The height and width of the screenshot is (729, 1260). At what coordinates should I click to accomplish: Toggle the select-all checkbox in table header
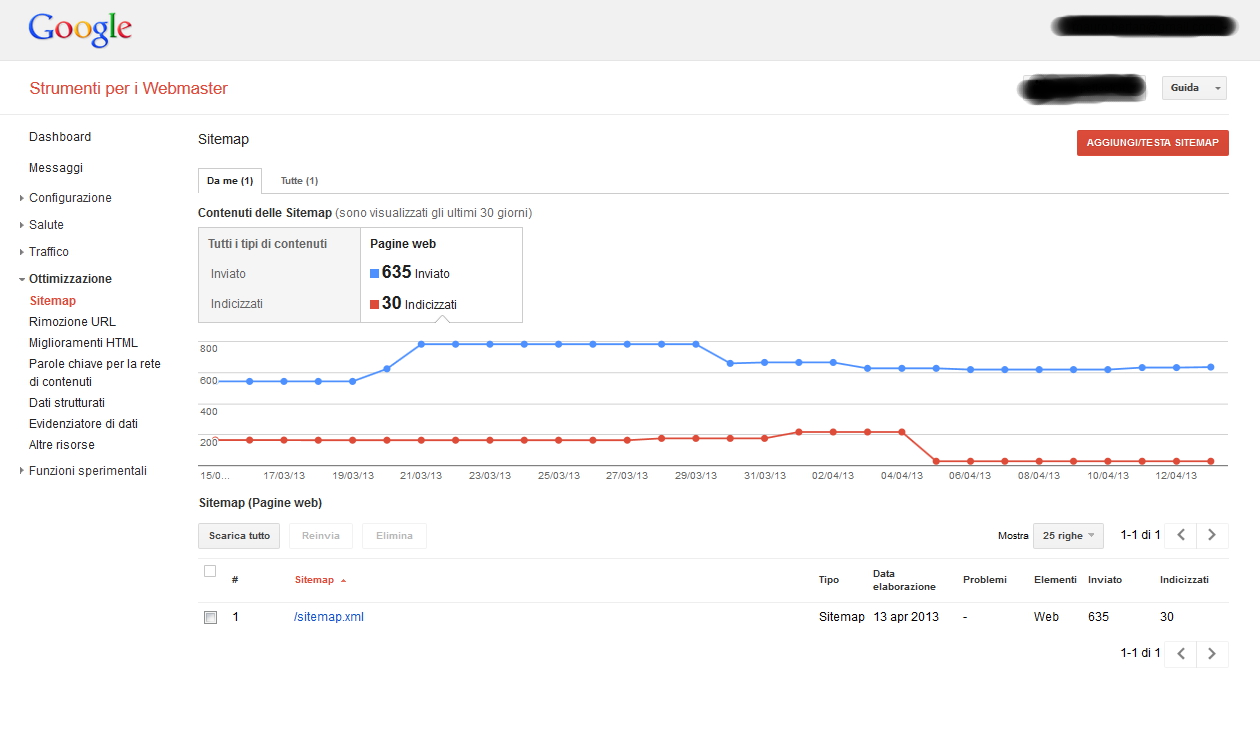[210, 571]
